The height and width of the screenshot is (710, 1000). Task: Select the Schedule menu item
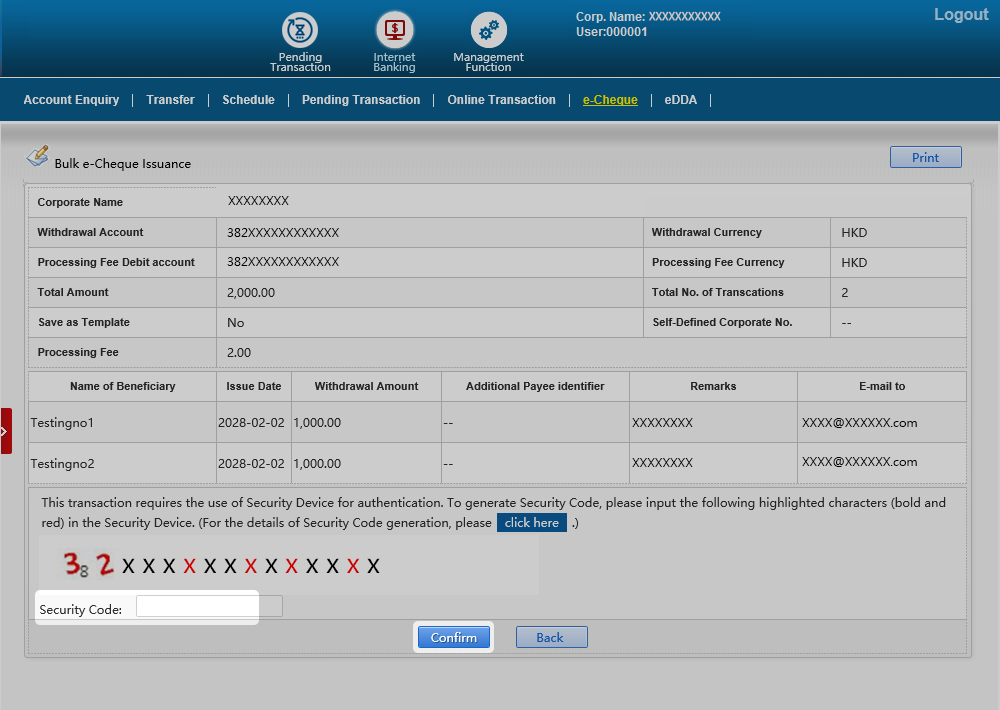248,100
